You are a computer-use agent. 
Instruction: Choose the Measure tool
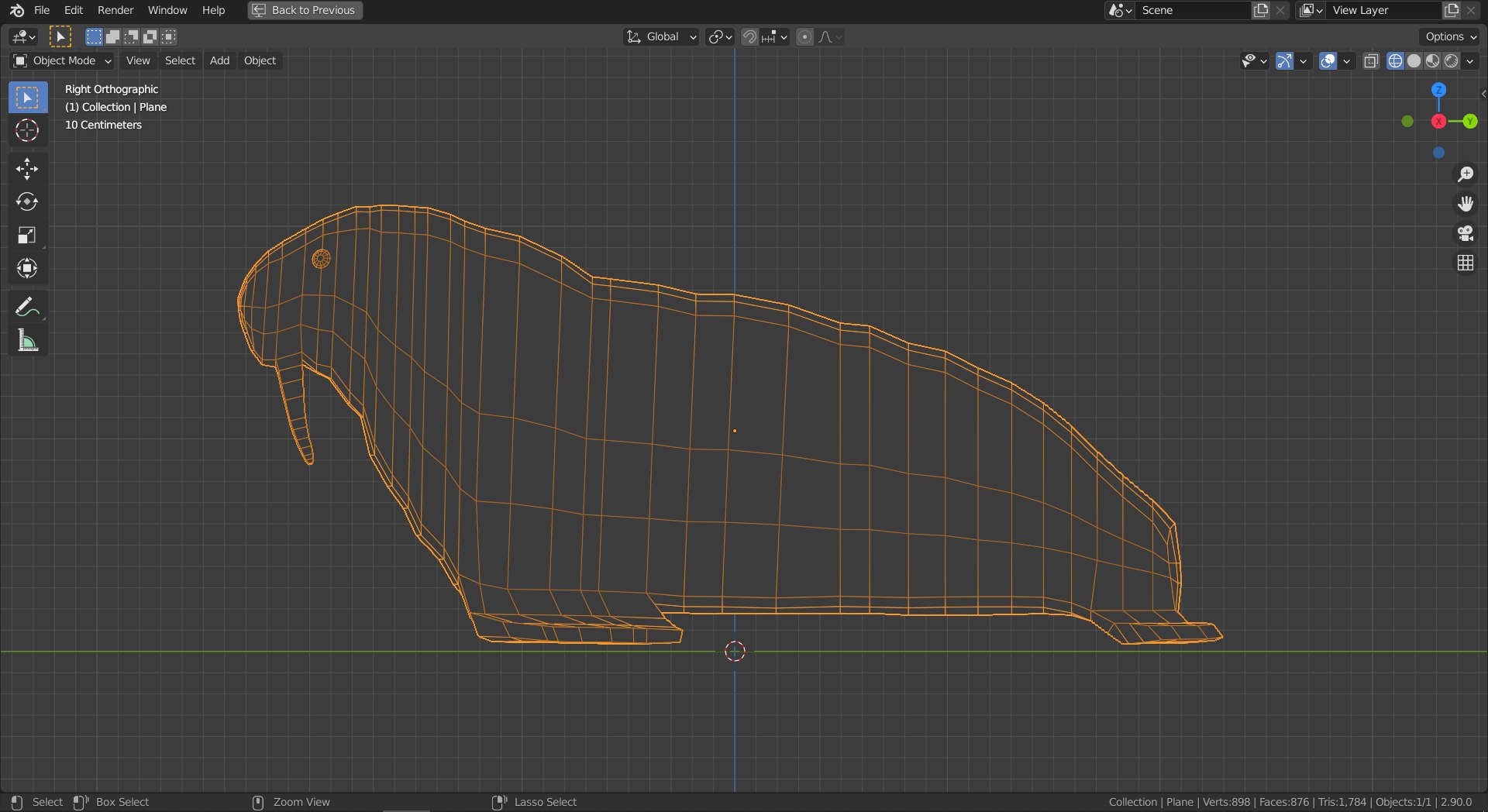pos(27,340)
